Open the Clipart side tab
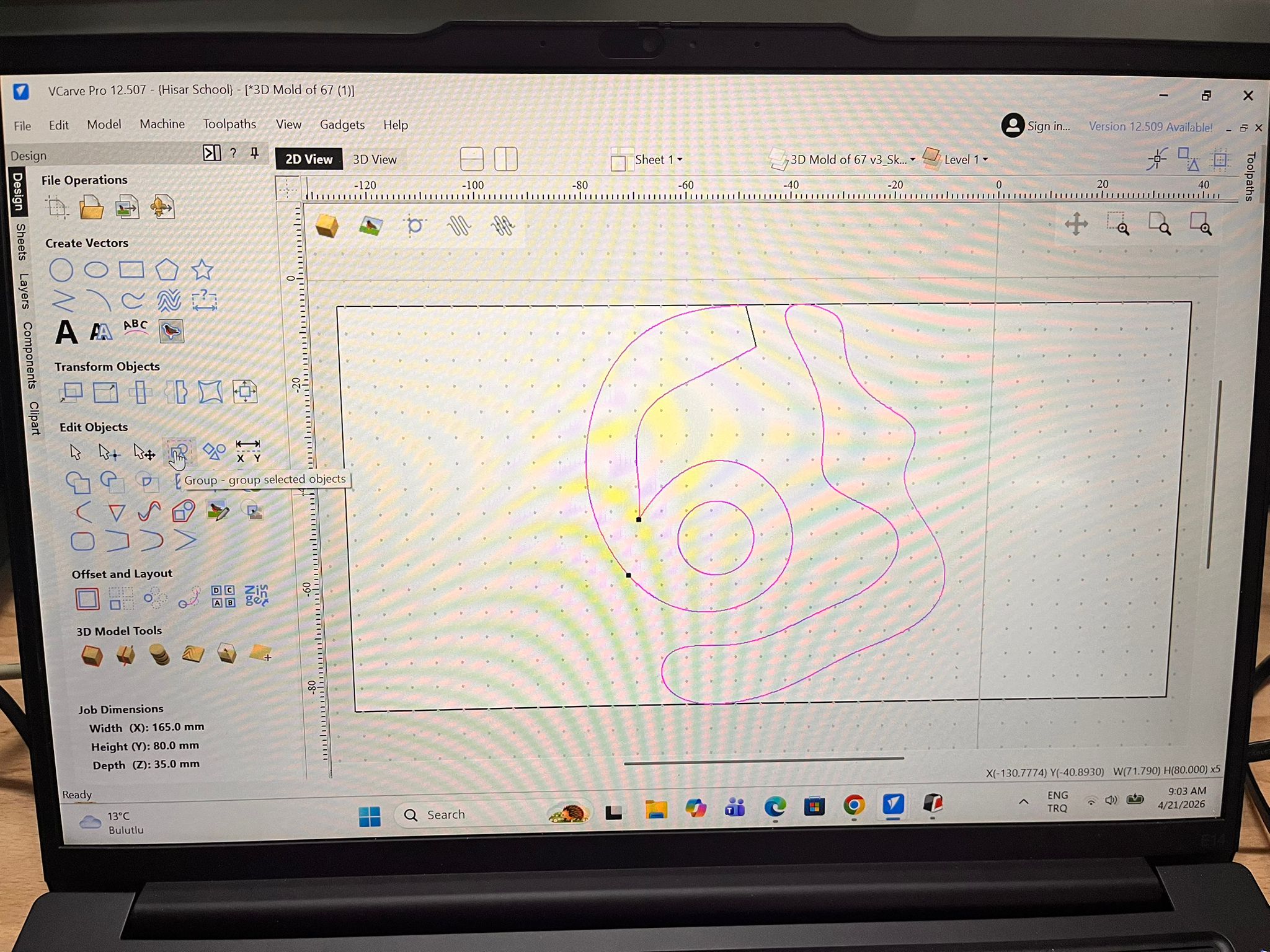The width and height of the screenshot is (1270, 952). coord(35,418)
